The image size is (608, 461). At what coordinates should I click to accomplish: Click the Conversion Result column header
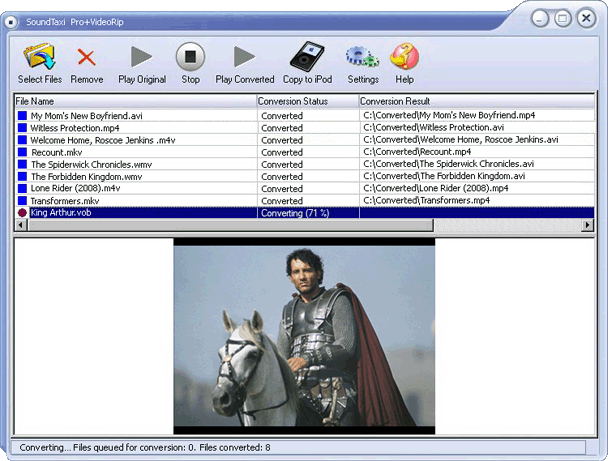coord(477,101)
